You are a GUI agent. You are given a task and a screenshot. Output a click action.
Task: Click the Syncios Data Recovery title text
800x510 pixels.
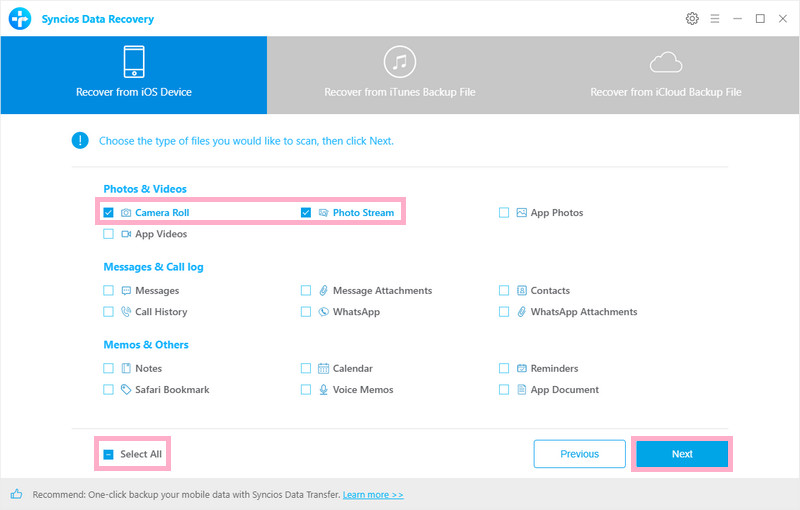click(x=97, y=19)
